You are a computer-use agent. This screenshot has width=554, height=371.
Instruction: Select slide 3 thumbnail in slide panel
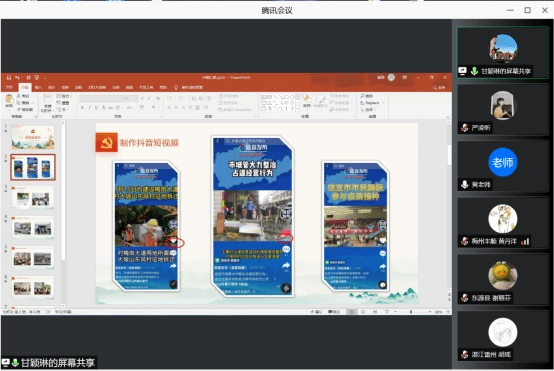[x=33, y=197]
